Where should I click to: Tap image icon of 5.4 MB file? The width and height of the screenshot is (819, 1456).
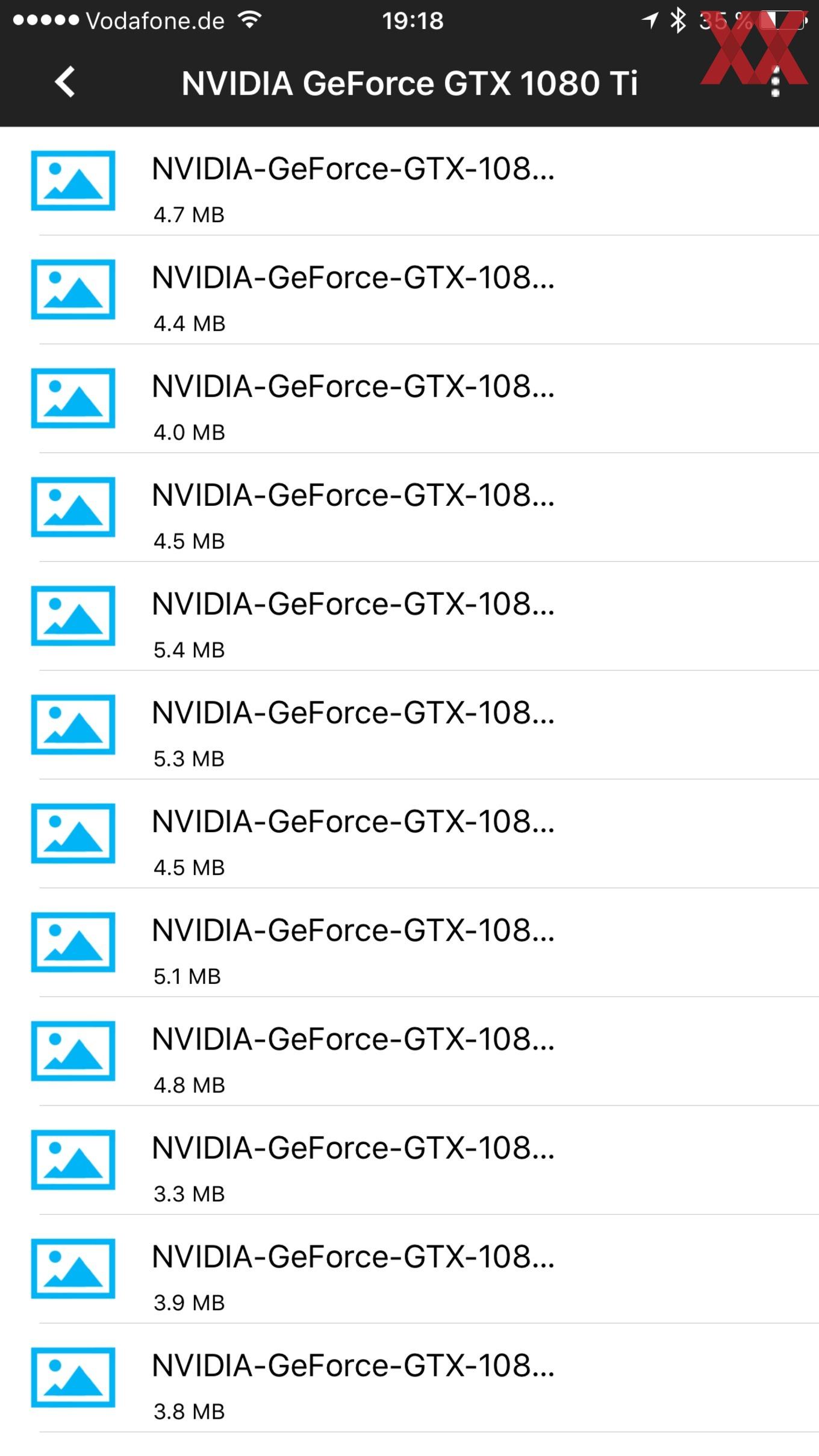[x=73, y=616]
